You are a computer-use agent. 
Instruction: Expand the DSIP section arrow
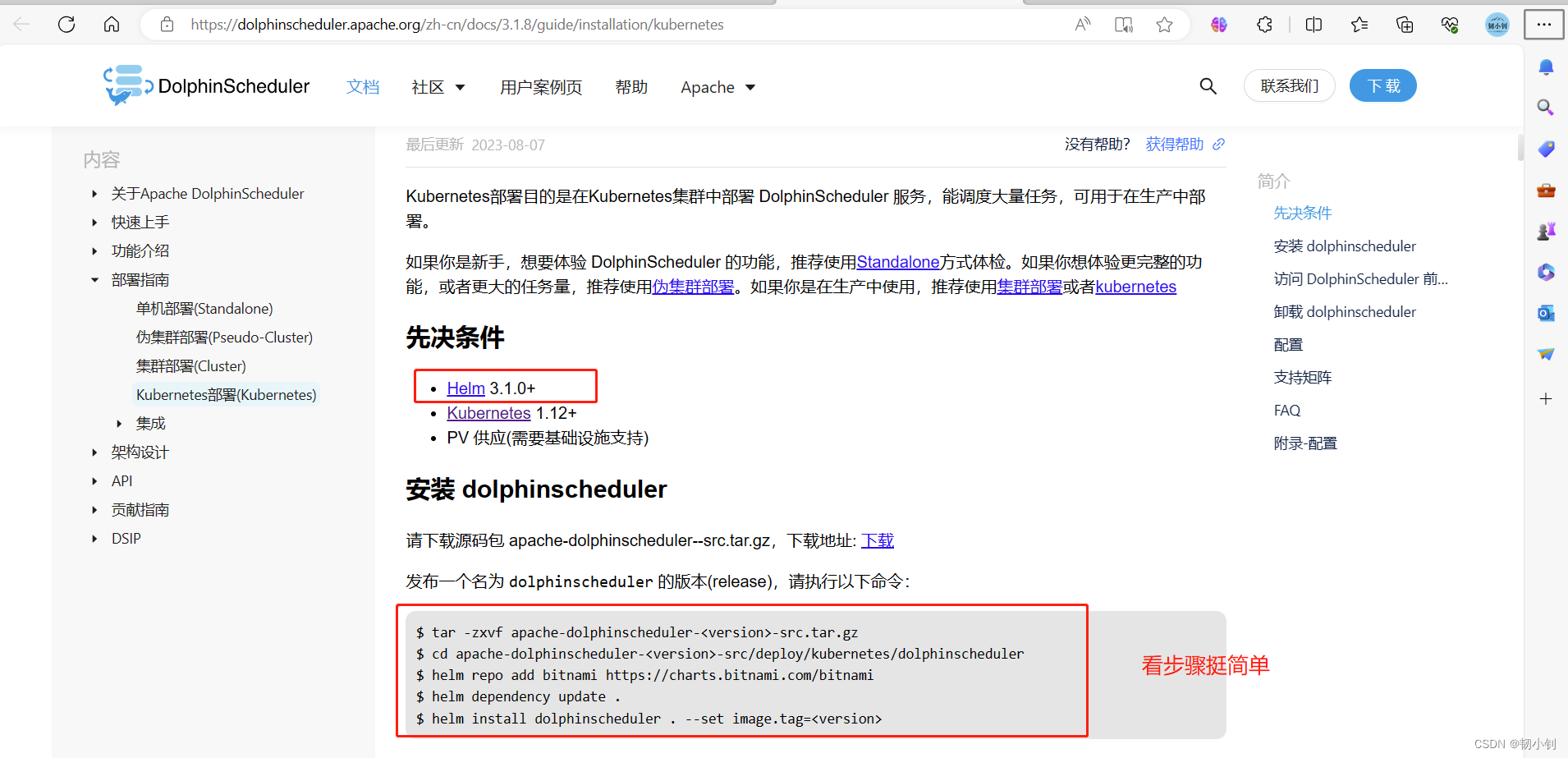point(94,539)
